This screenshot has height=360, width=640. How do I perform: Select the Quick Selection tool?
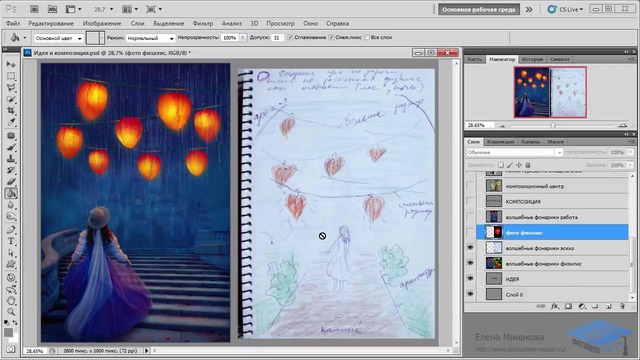(x=11, y=99)
